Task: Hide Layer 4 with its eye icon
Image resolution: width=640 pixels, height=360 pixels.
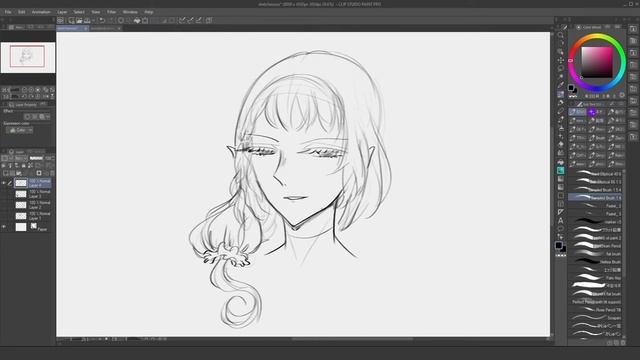Action: pyautogui.click(x=4, y=183)
